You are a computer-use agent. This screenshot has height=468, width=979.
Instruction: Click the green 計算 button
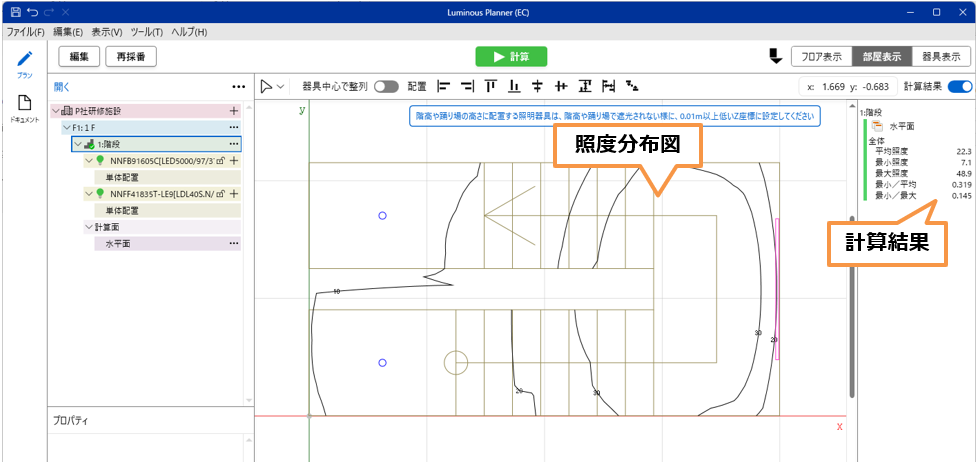coord(511,56)
